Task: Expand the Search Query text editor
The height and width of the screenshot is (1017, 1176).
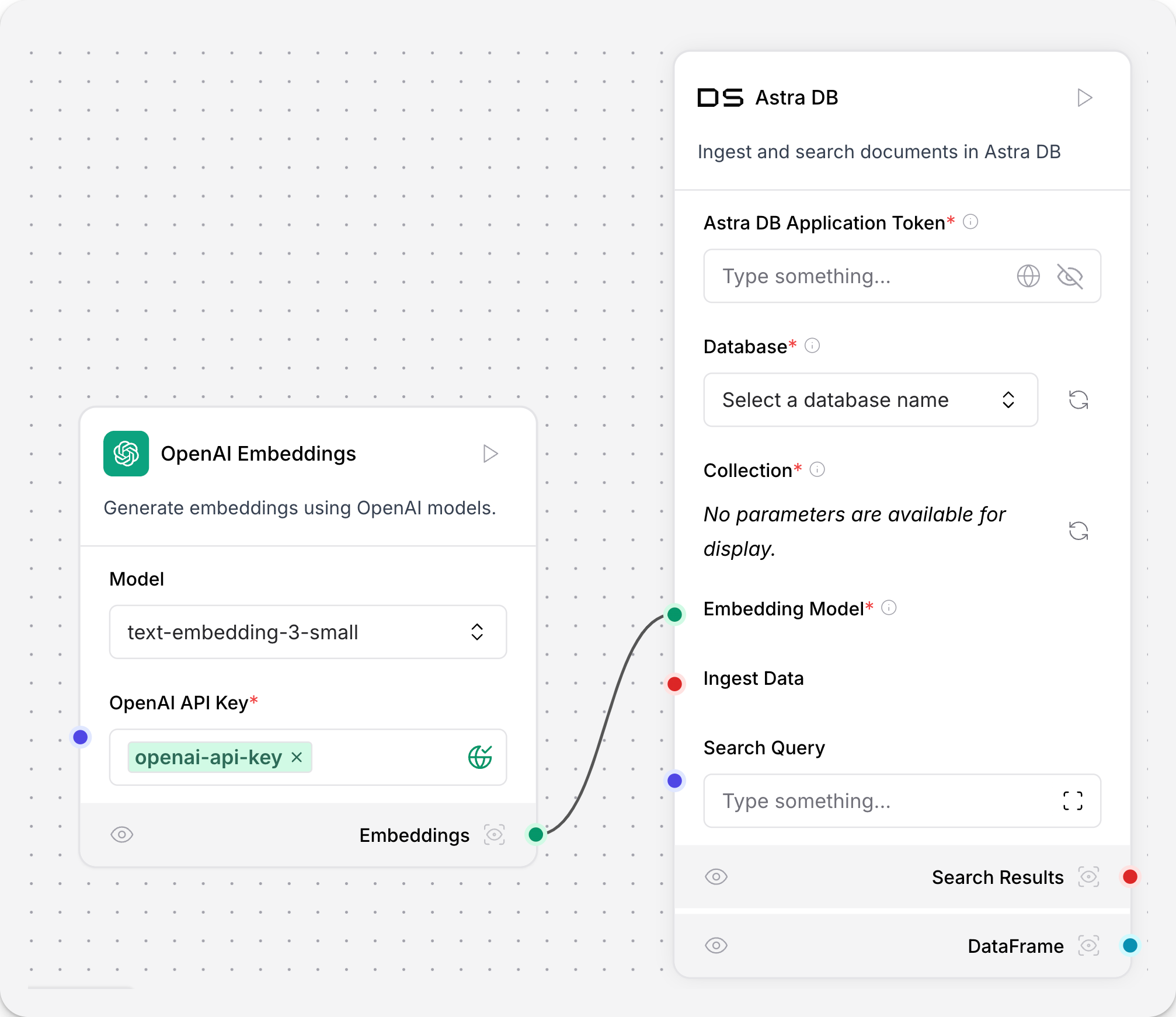Action: pos(1073,801)
